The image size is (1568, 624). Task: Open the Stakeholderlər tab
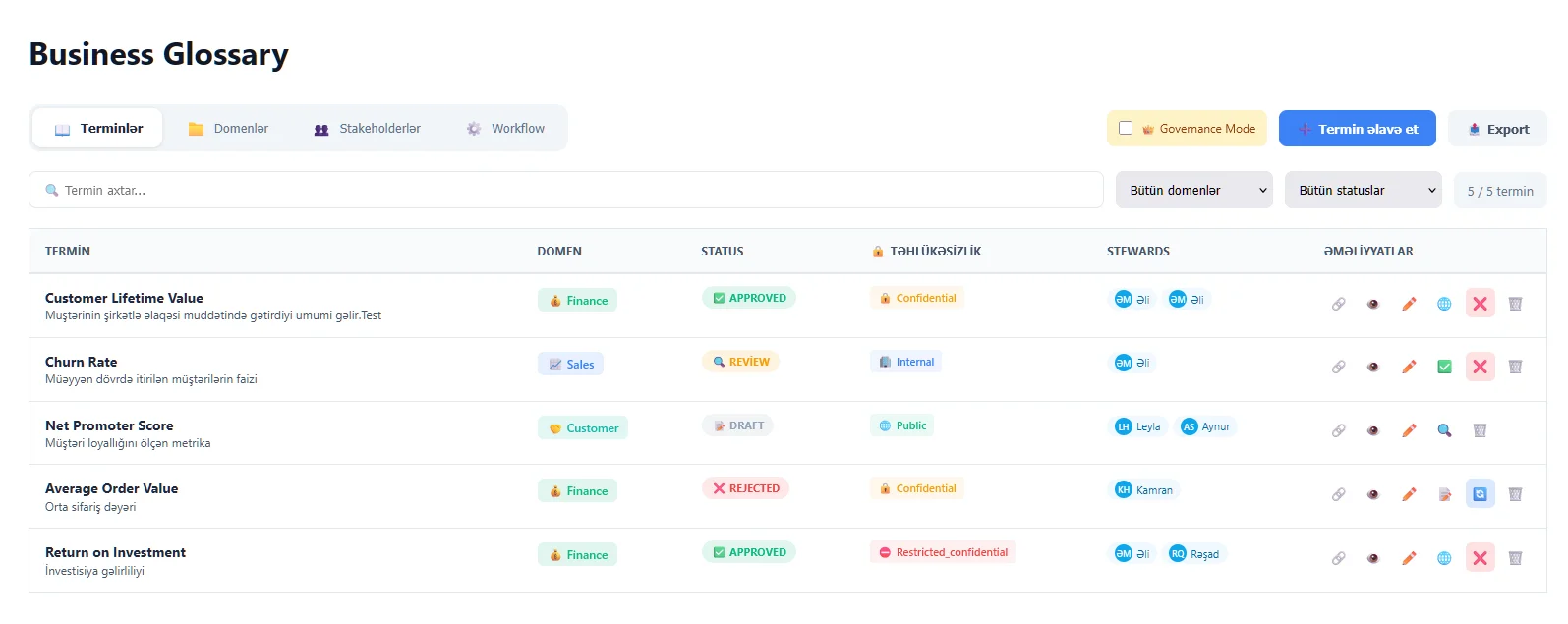tap(367, 128)
